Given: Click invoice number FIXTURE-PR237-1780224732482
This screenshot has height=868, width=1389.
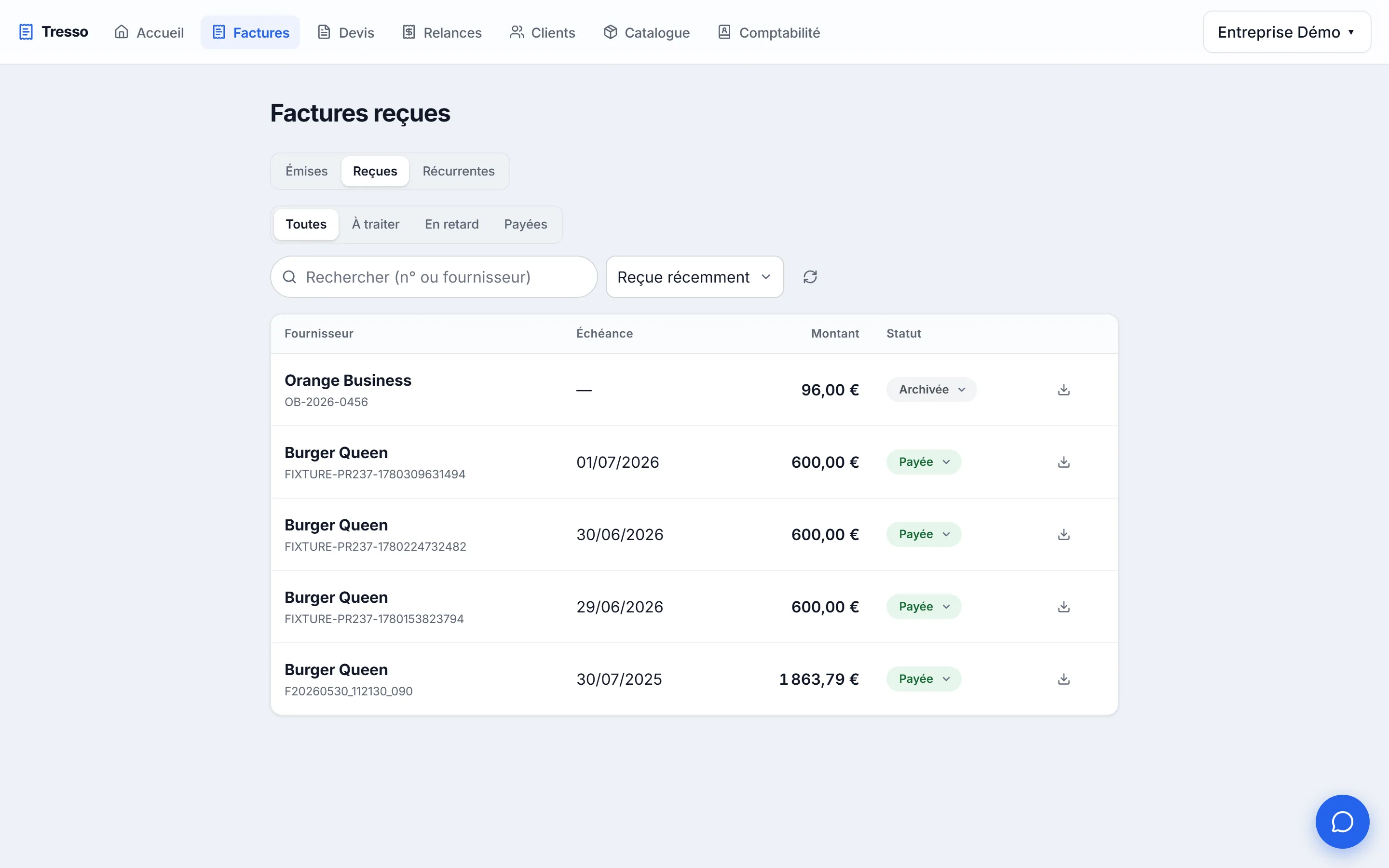Looking at the screenshot, I should (375, 546).
